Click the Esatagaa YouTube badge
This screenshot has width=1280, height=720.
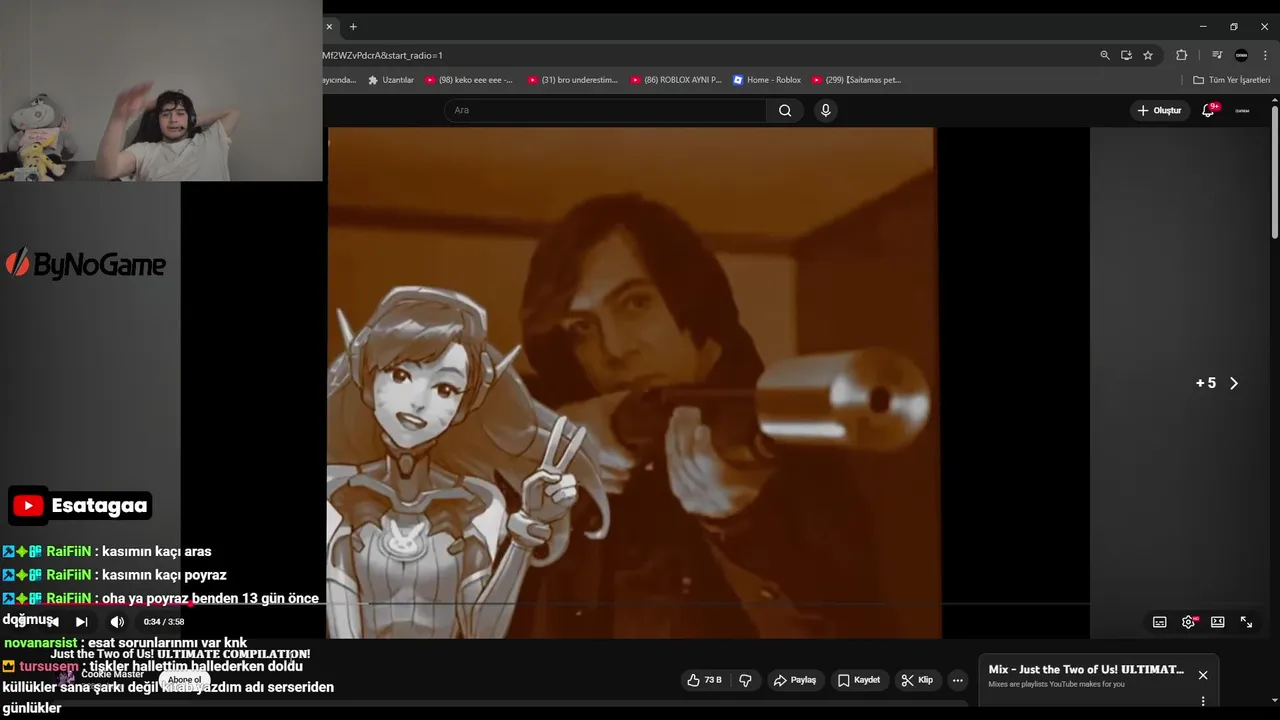pos(81,506)
